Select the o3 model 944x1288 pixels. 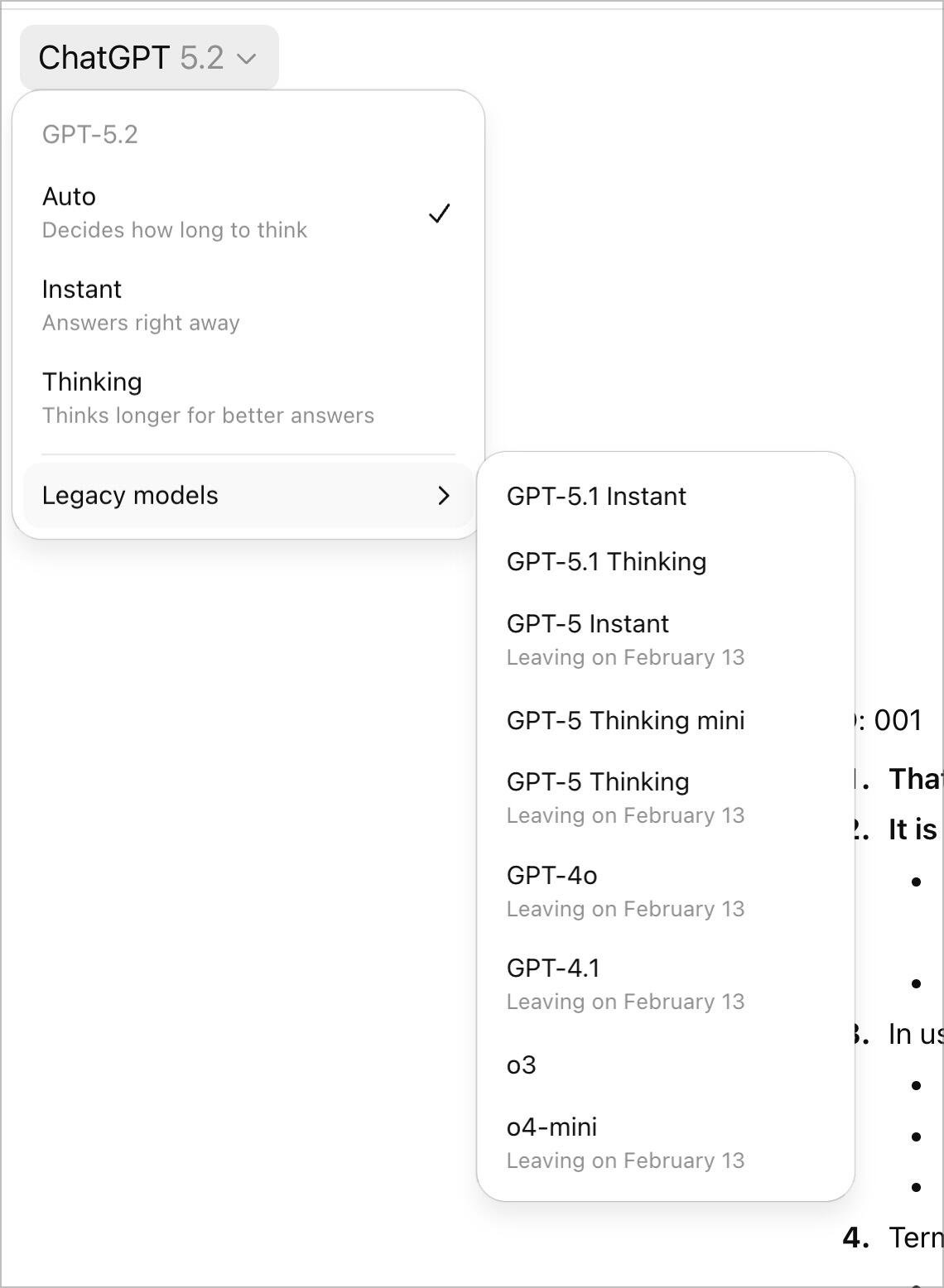click(522, 1065)
